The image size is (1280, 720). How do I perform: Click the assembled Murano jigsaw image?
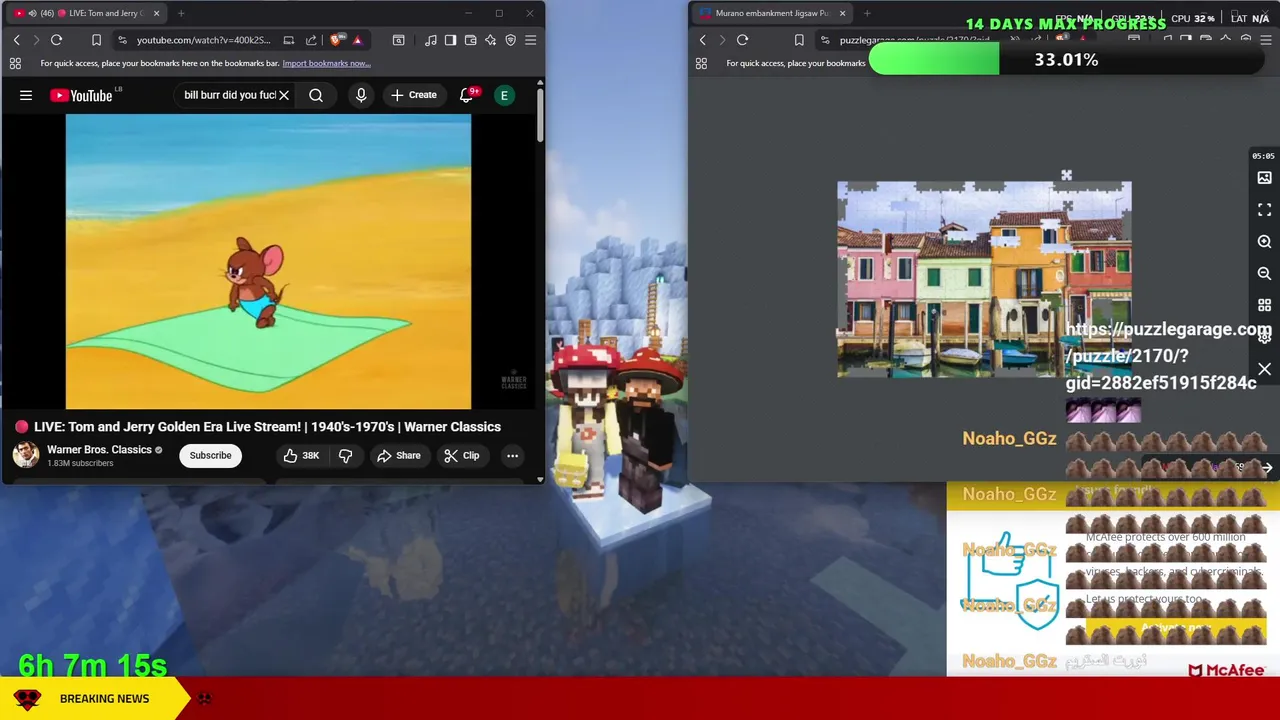pos(984,280)
